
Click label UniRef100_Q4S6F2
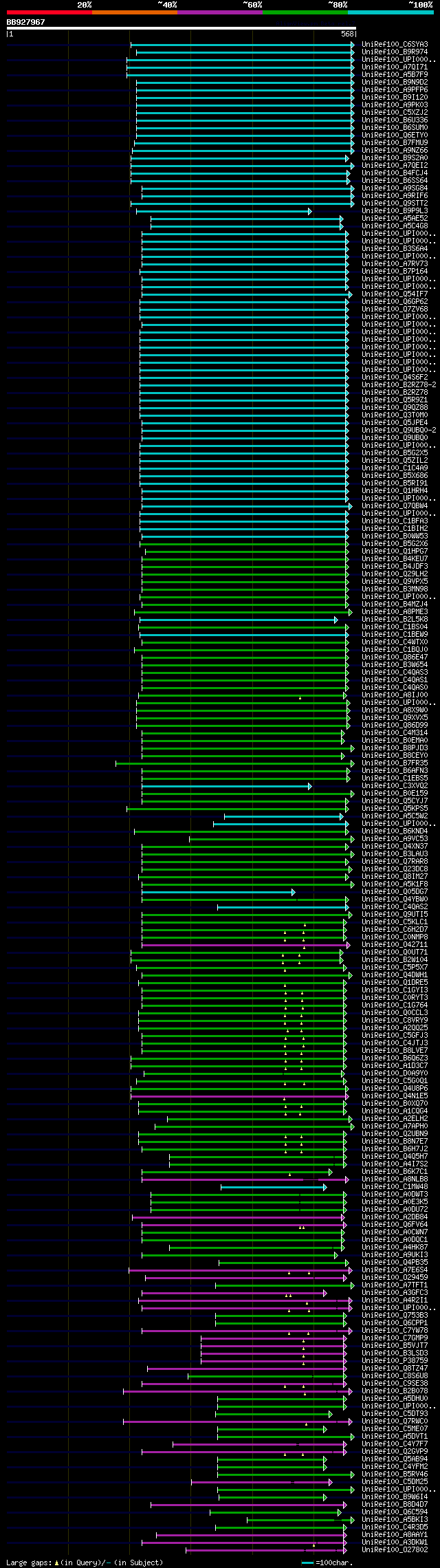point(395,378)
